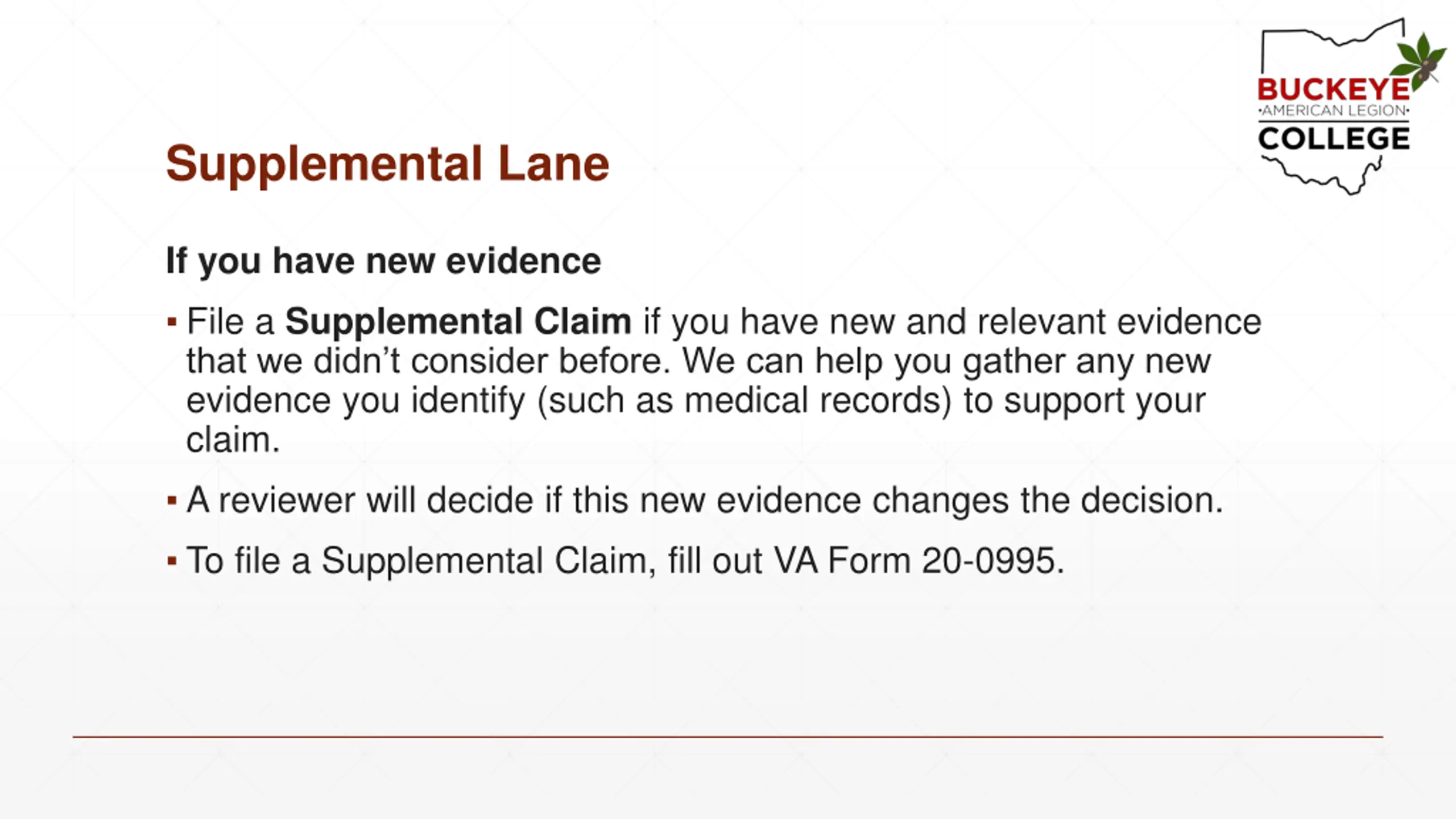
Task: Click the reviewer will decide sentence
Action: coord(705,500)
